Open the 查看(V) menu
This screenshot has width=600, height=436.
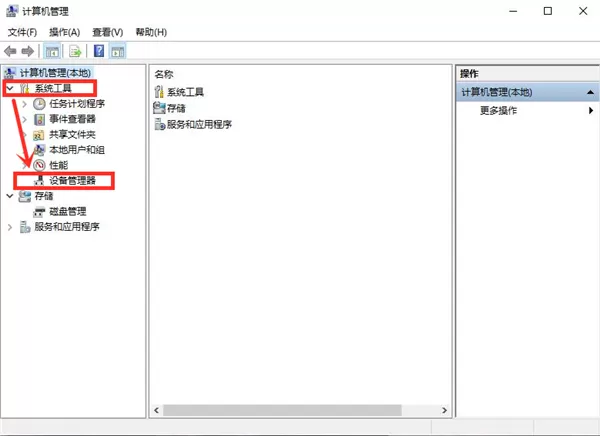108,32
